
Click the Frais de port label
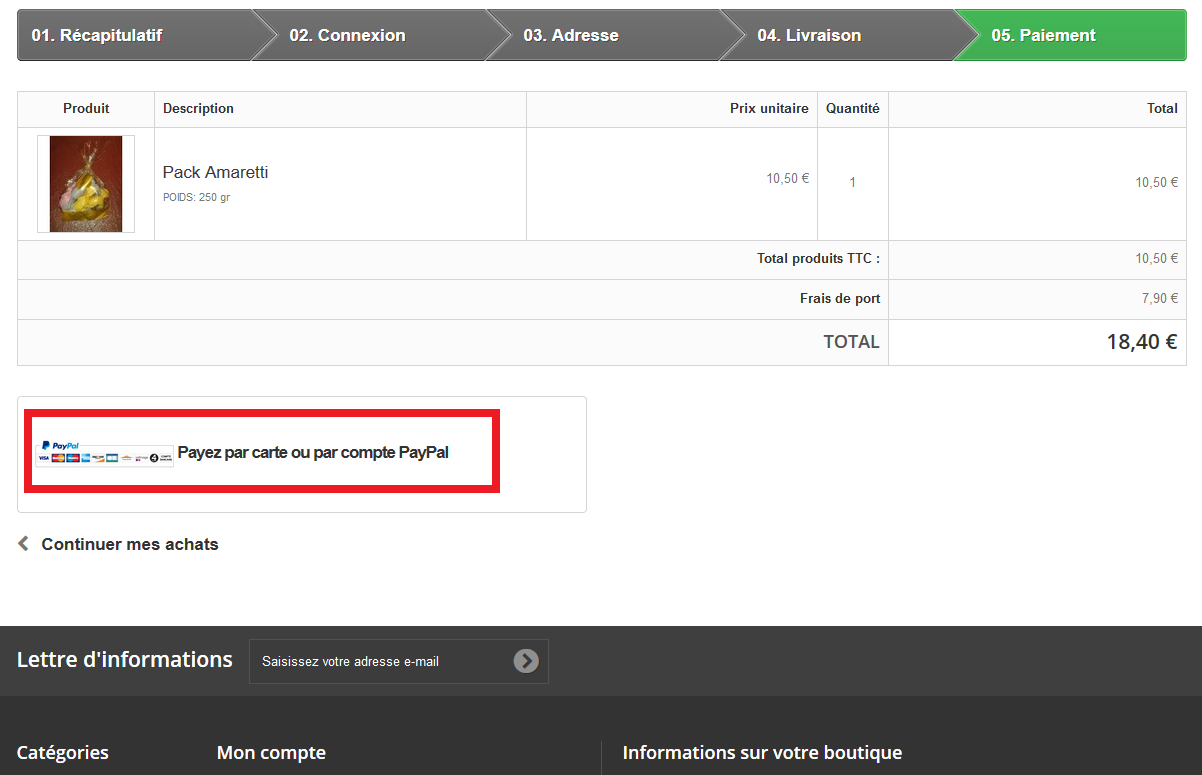tap(840, 298)
